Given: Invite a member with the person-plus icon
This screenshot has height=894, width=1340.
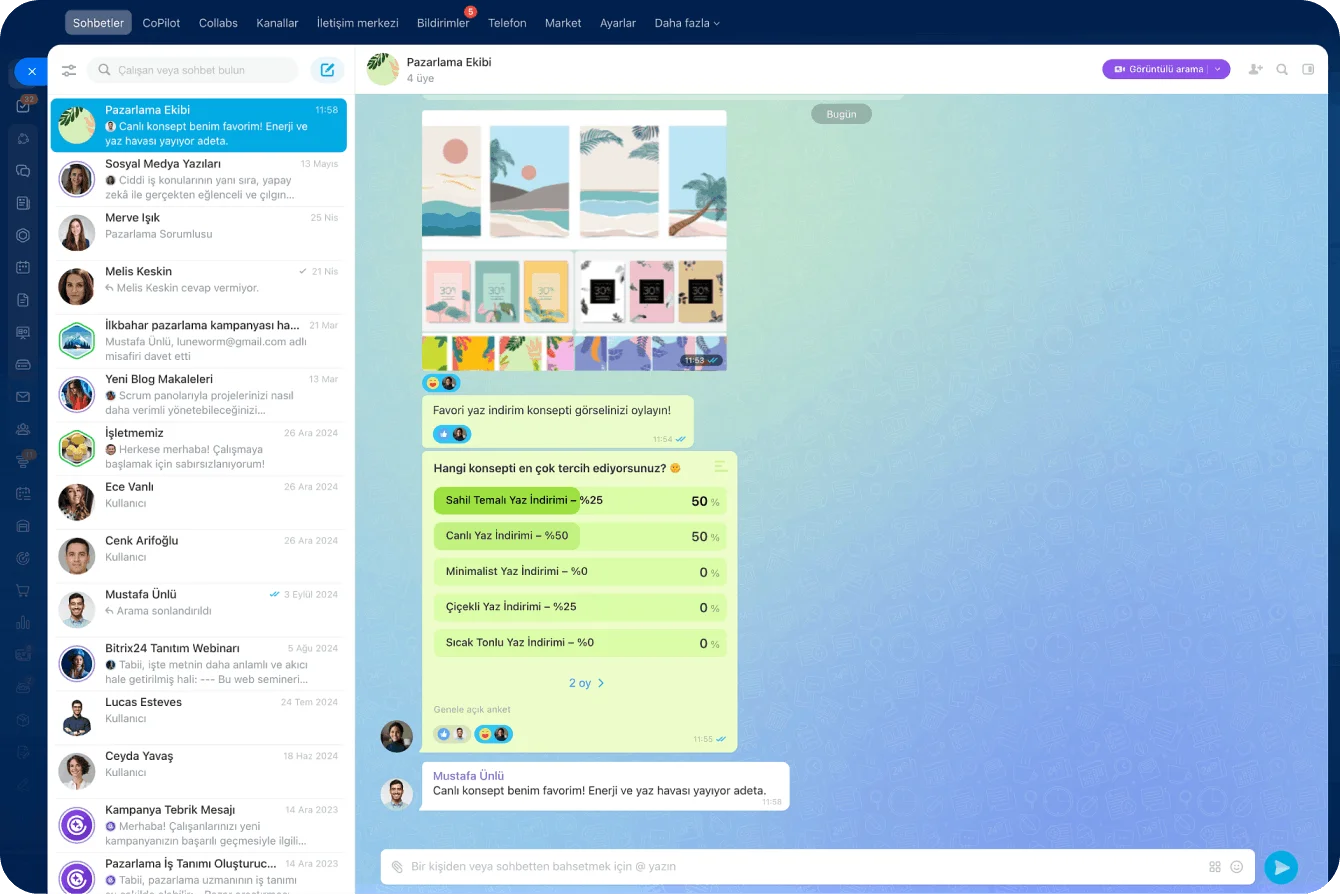Looking at the screenshot, I should pos(1255,69).
